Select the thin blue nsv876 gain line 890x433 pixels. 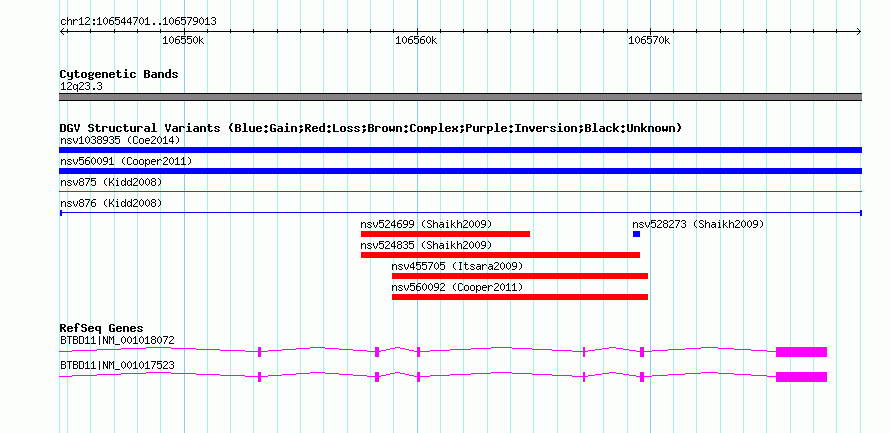460,213
